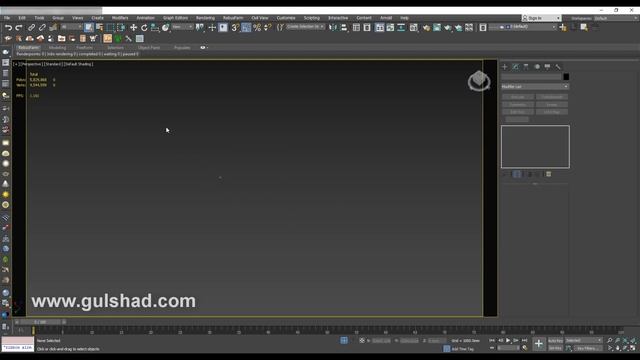640x360 pixels.
Task: Select the Unlink Selection tool
Action: point(42,27)
